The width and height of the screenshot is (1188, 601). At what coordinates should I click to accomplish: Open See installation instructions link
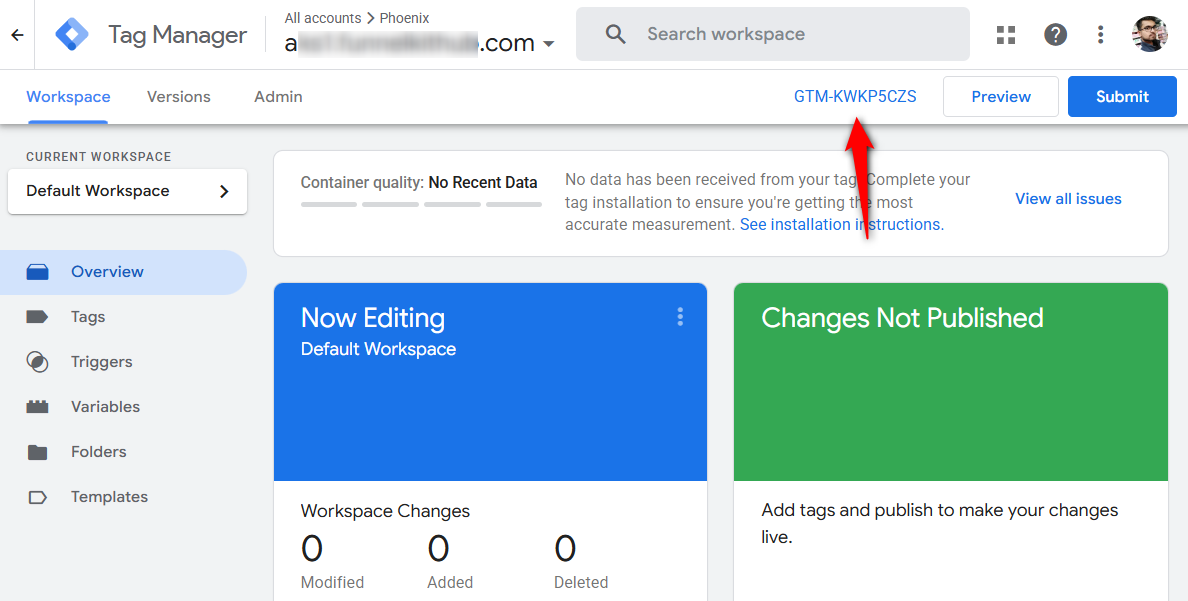(x=842, y=224)
